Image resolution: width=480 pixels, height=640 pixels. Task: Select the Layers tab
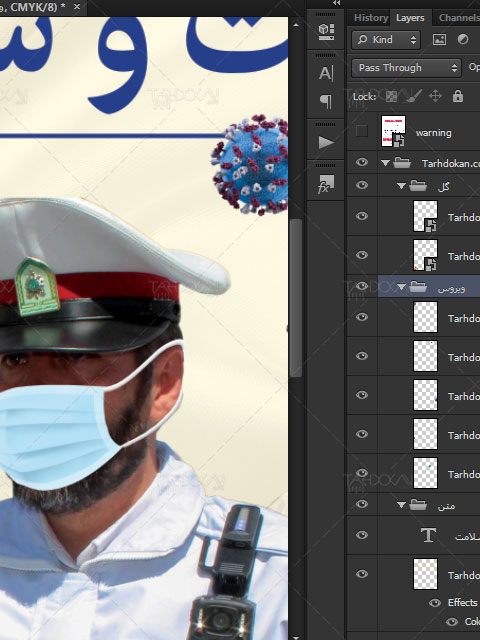coord(410,18)
